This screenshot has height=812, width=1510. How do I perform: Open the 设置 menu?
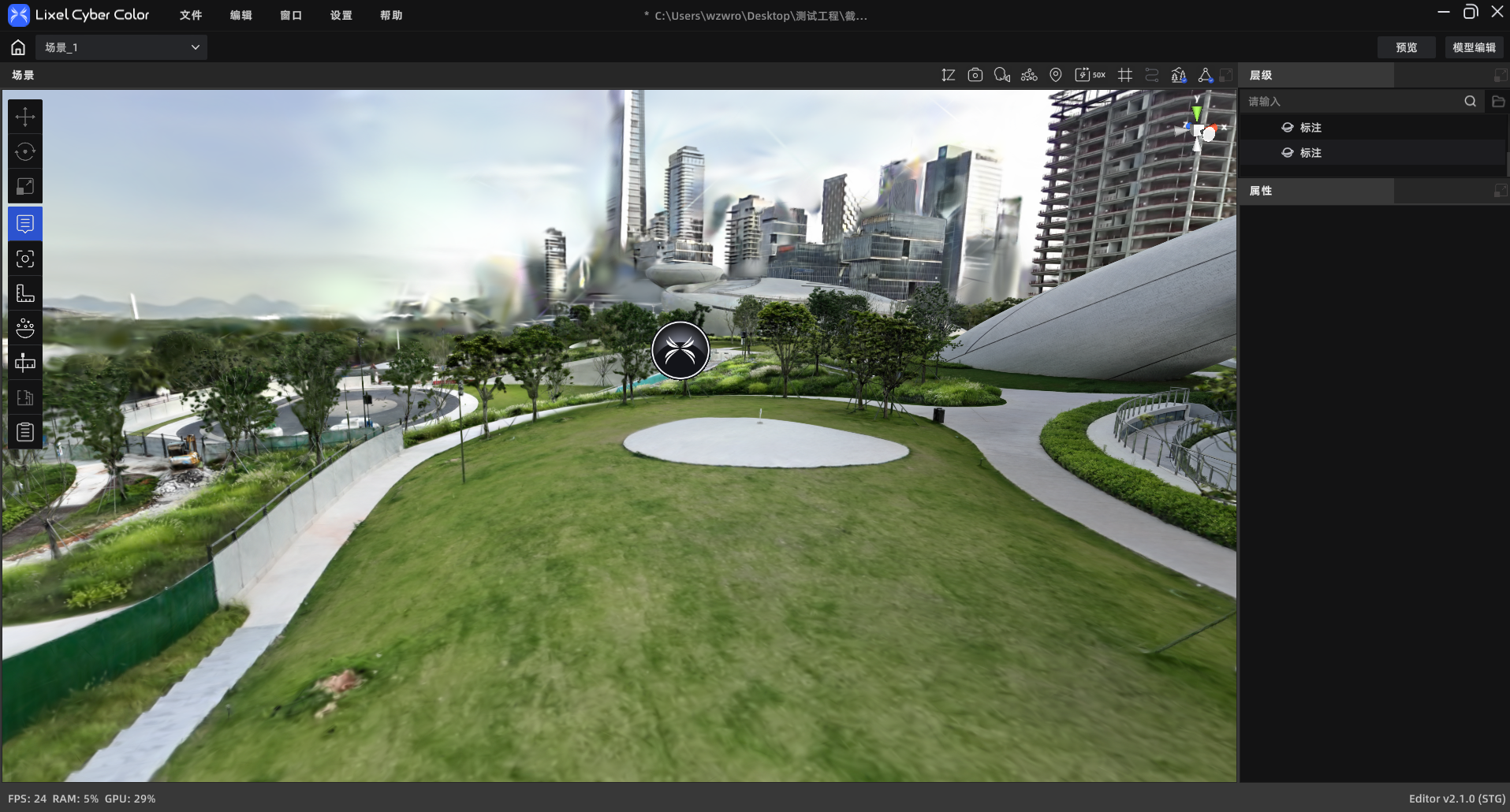tap(341, 15)
